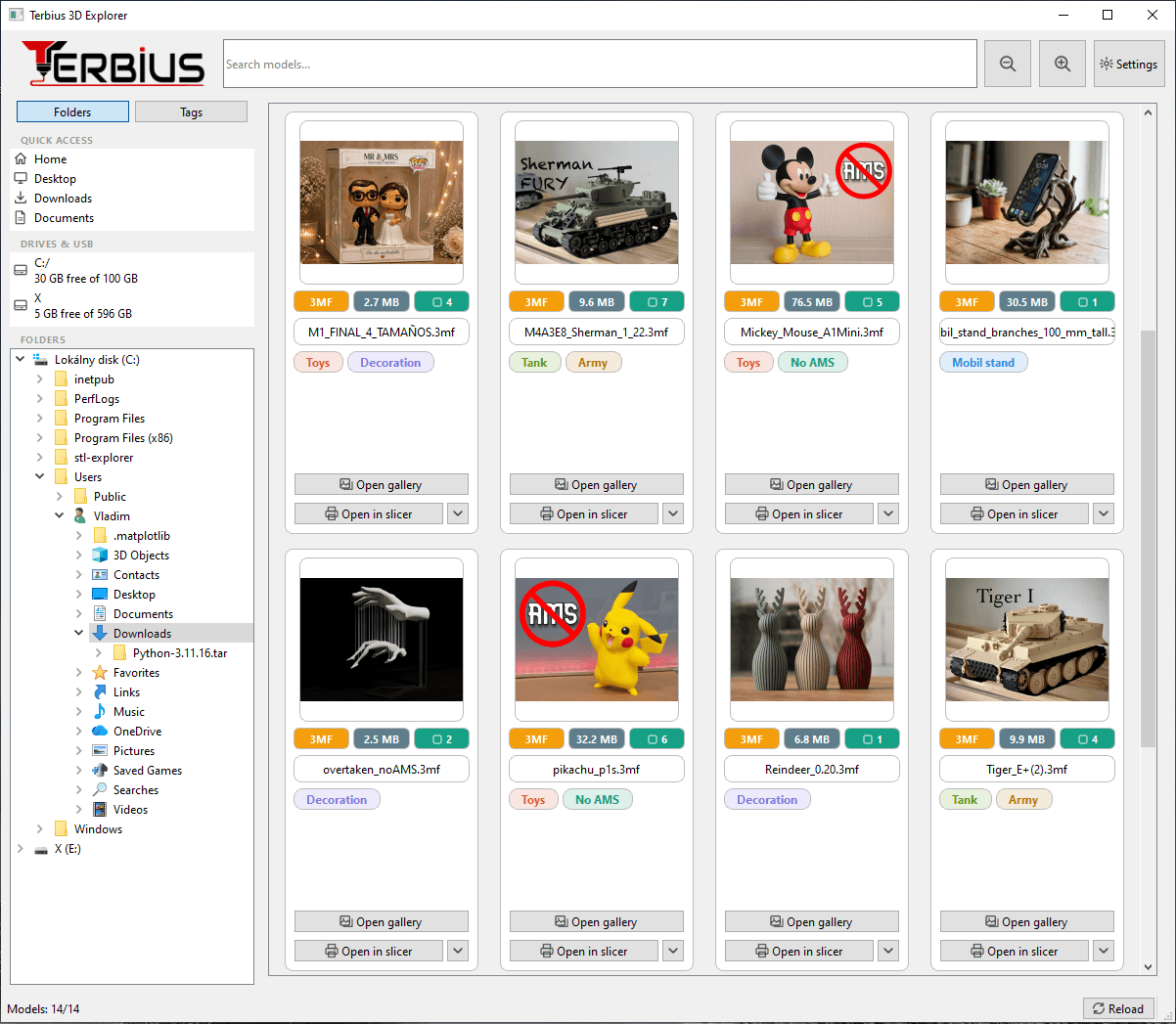The height and width of the screenshot is (1024, 1176).
Task: Click the Pictures folder icon
Action: [100, 750]
